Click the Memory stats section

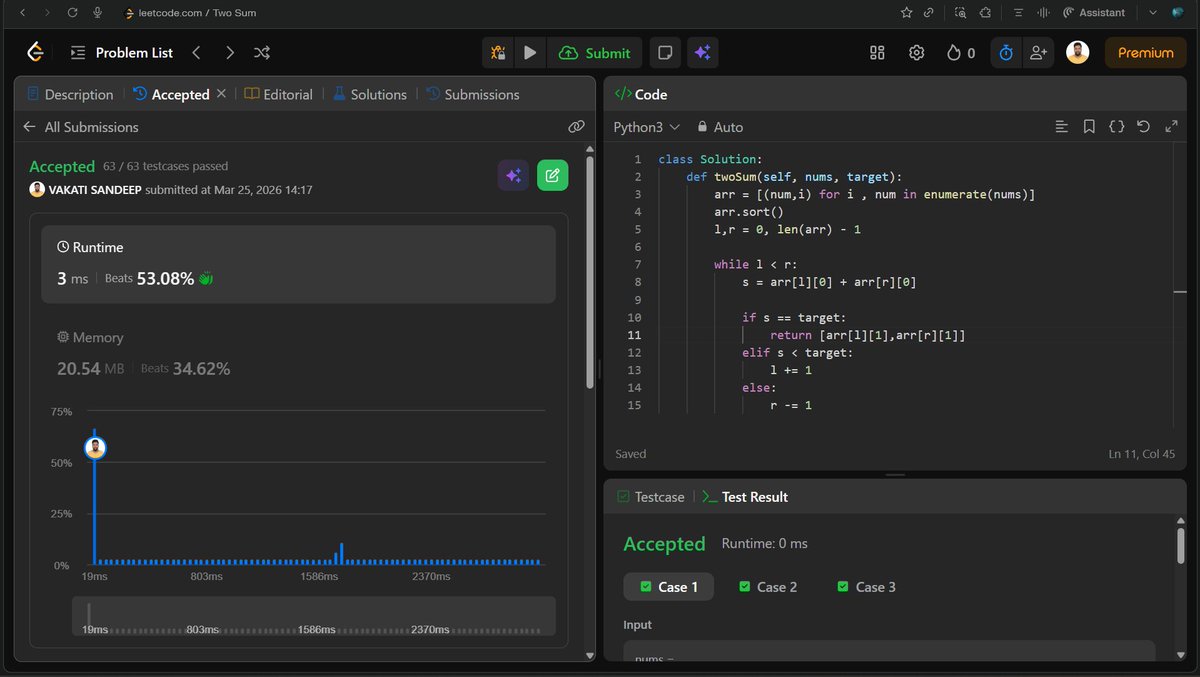[x=299, y=353]
